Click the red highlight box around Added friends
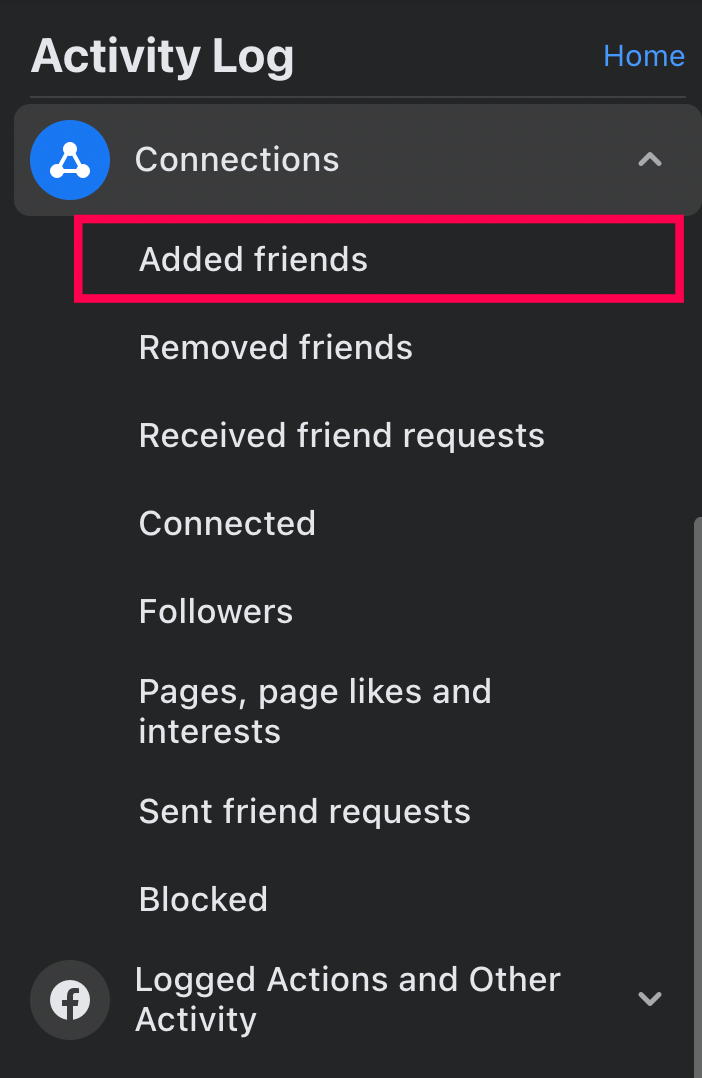The height and width of the screenshot is (1078, 702). 379,259
